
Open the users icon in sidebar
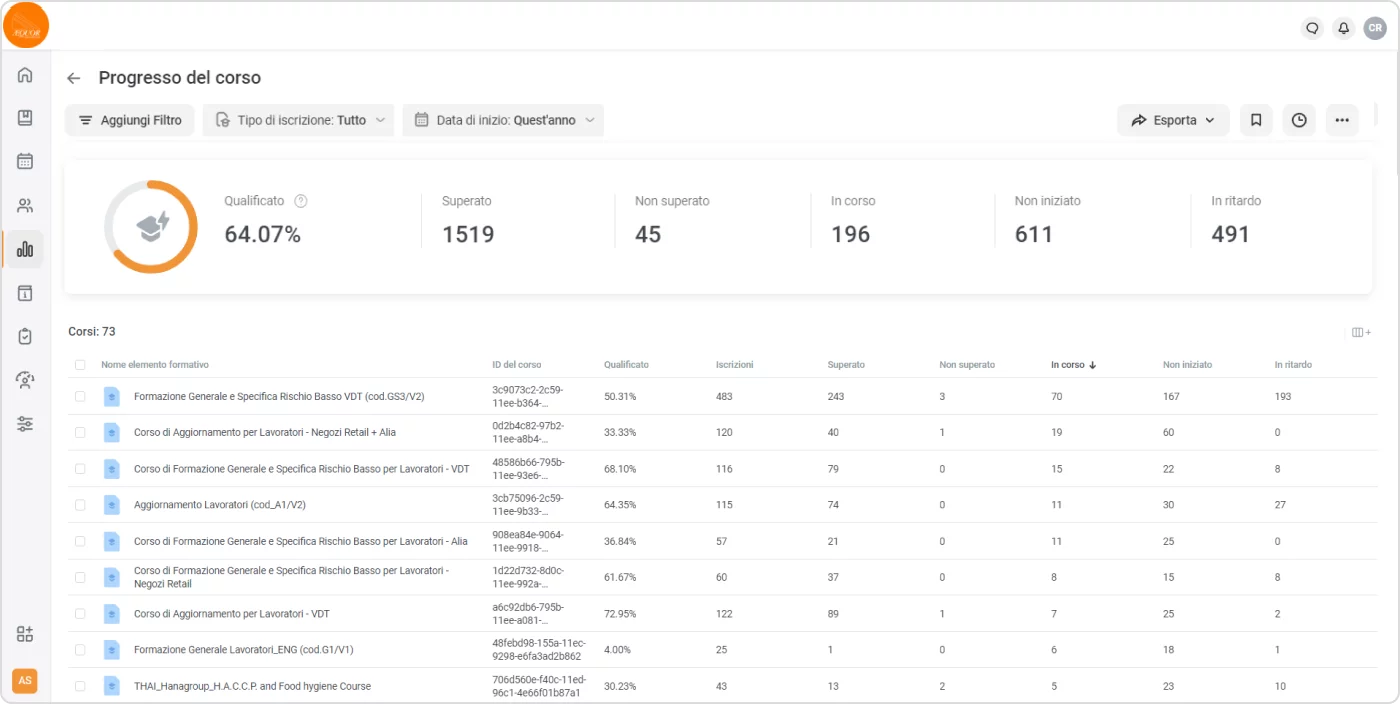pyautogui.click(x=25, y=206)
